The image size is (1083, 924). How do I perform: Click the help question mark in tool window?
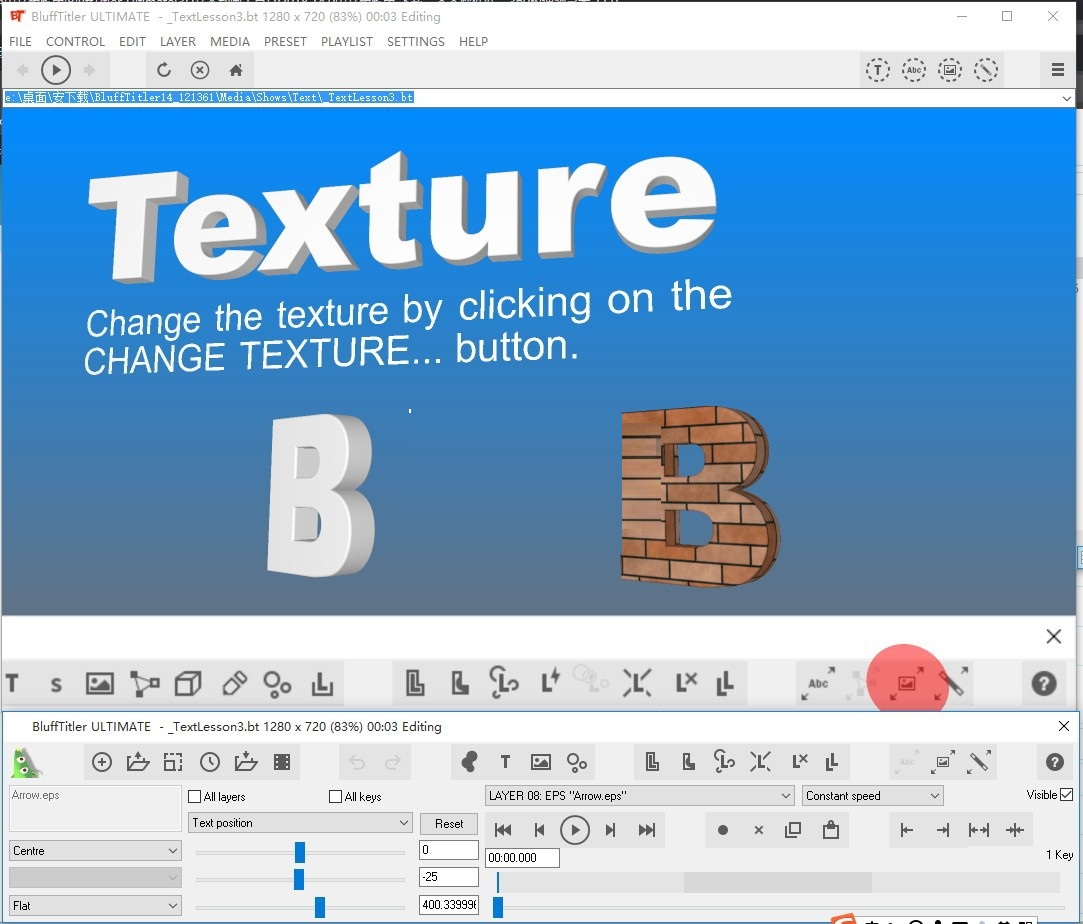(x=1054, y=763)
